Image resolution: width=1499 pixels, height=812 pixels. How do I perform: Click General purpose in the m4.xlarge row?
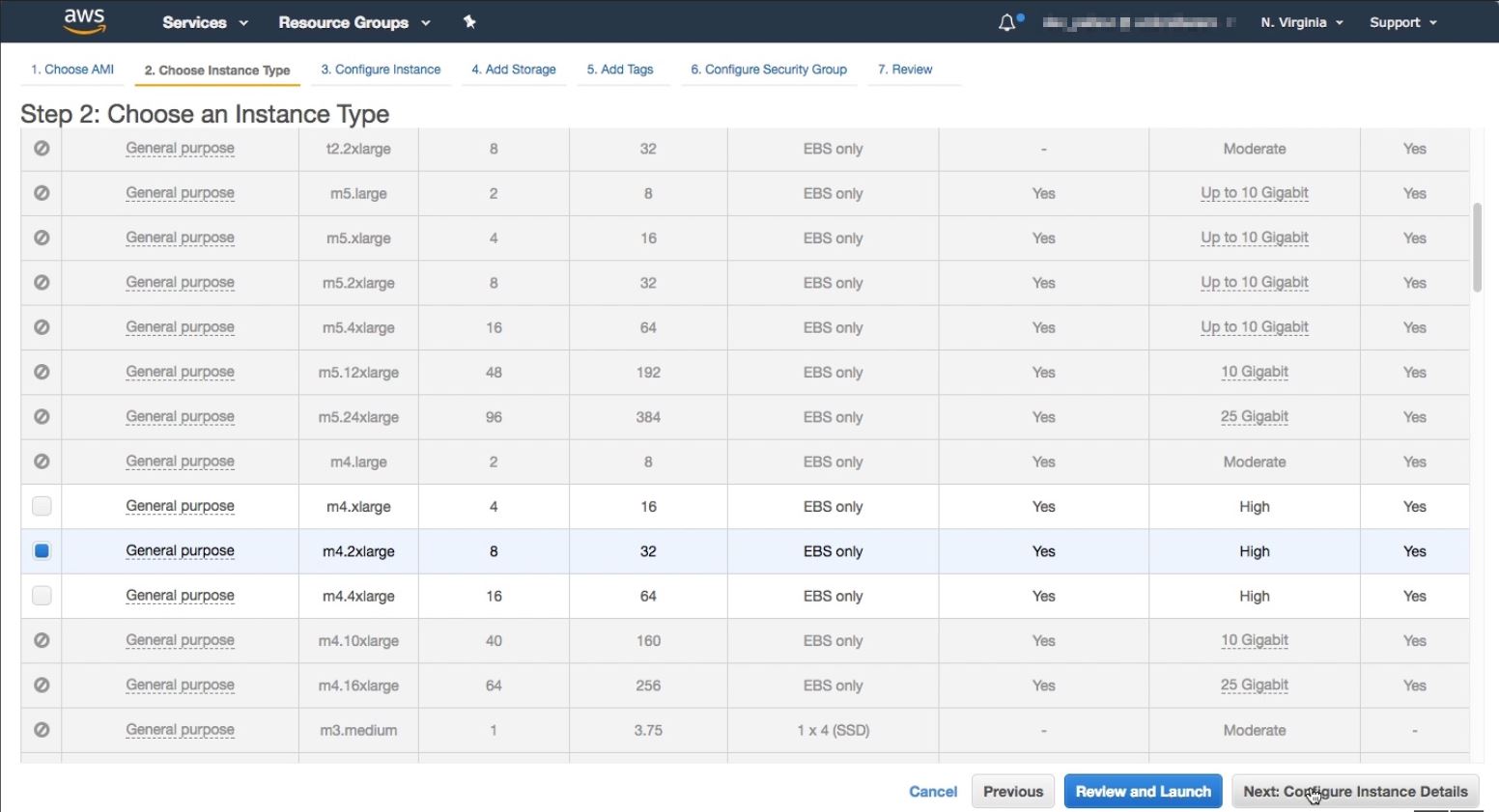(x=180, y=506)
